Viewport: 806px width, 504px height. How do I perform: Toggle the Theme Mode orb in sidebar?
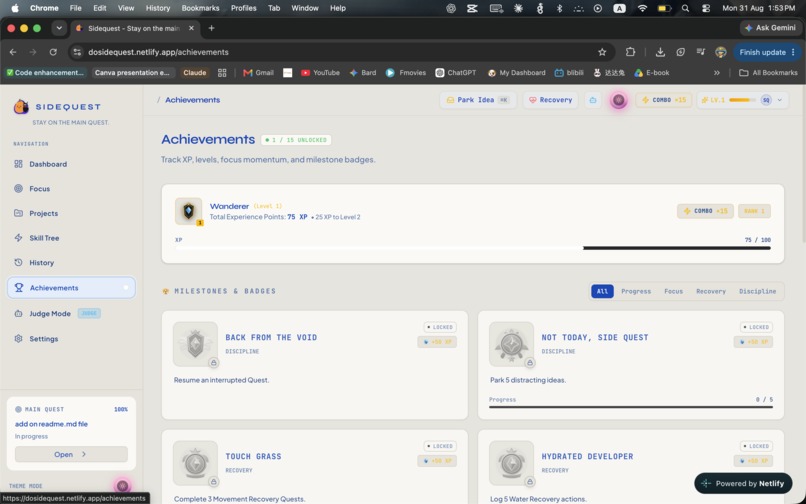122,485
